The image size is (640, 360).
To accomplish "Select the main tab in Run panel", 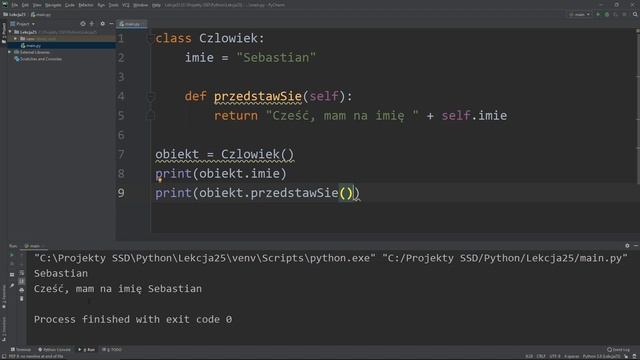I will [33, 246].
